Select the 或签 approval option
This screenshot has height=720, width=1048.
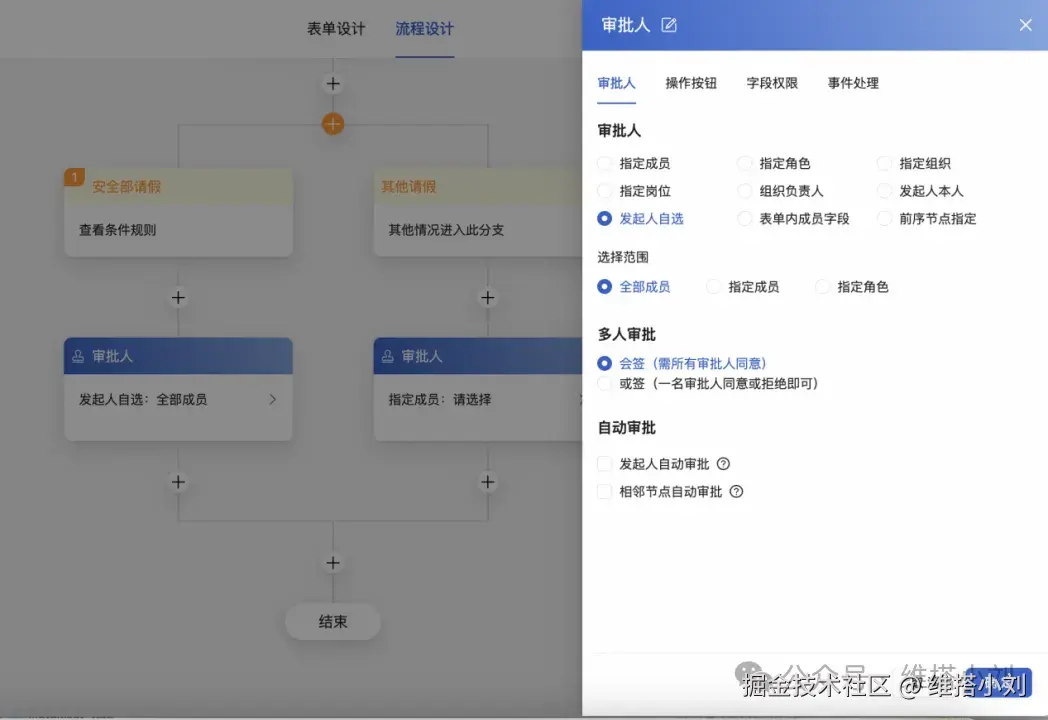pyautogui.click(x=605, y=385)
